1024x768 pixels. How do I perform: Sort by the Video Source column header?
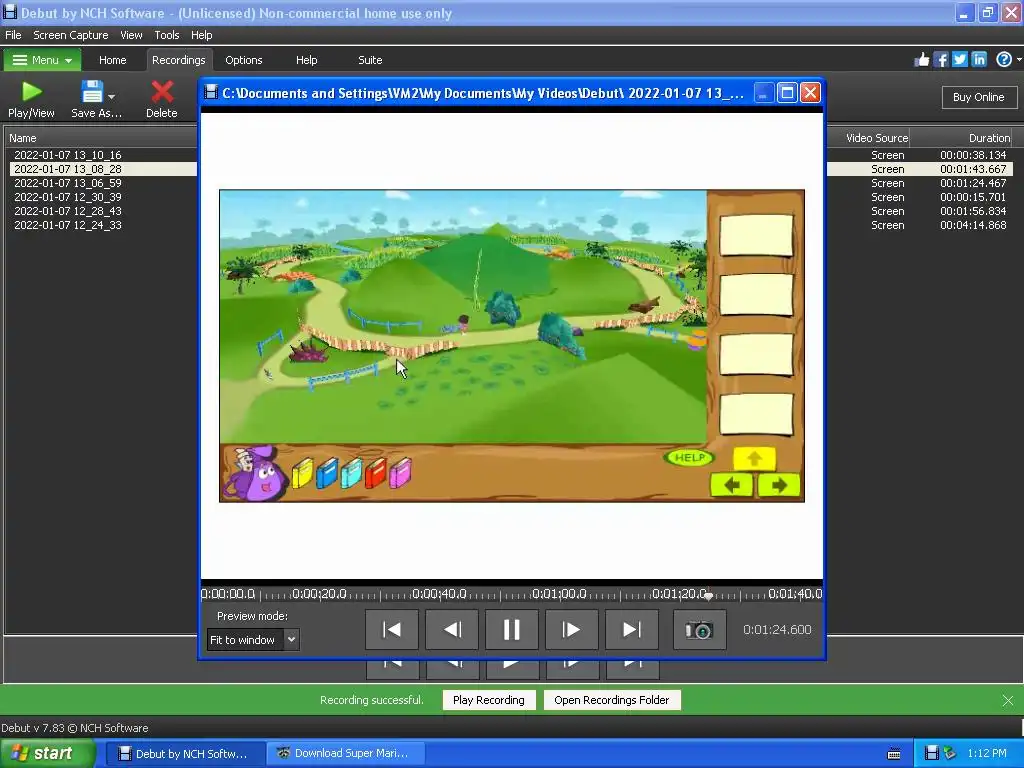click(876, 138)
